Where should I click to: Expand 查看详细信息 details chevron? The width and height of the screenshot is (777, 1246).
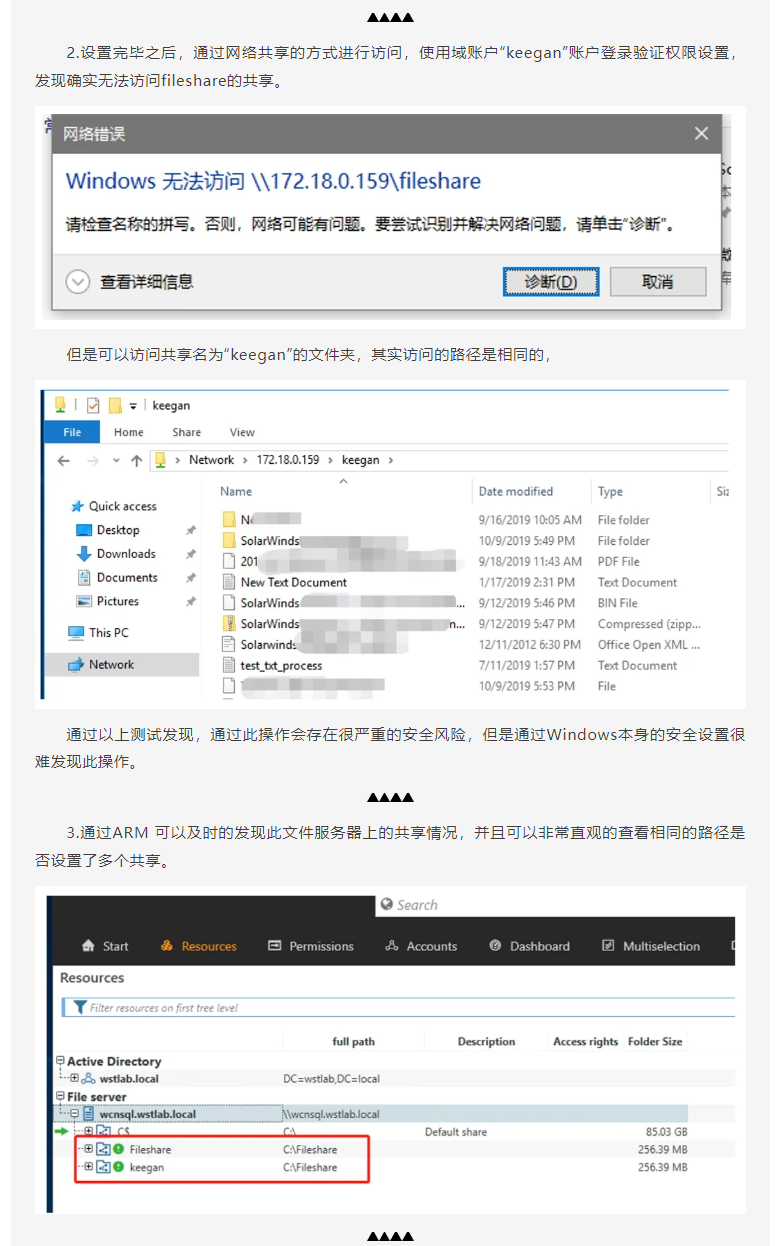tap(78, 282)
